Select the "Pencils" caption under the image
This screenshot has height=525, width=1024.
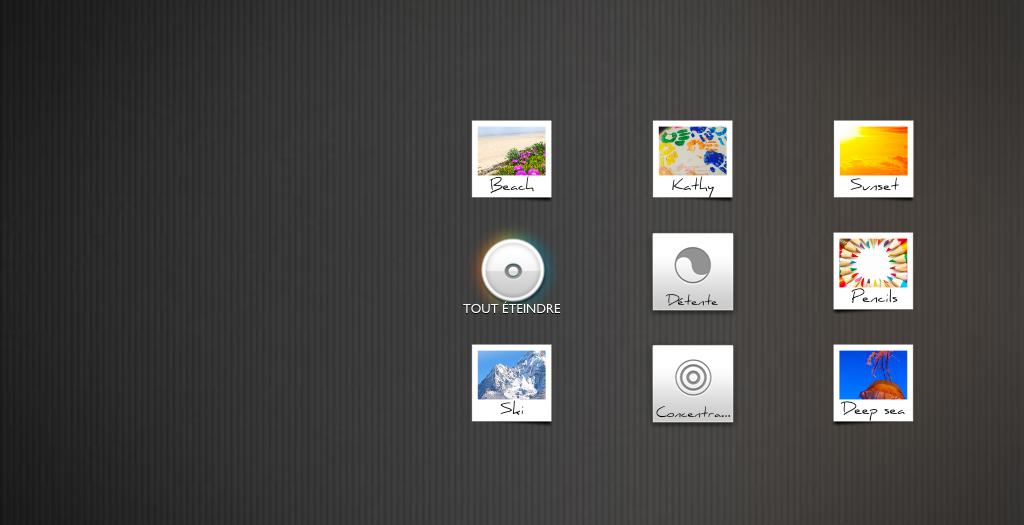(873, 298)
